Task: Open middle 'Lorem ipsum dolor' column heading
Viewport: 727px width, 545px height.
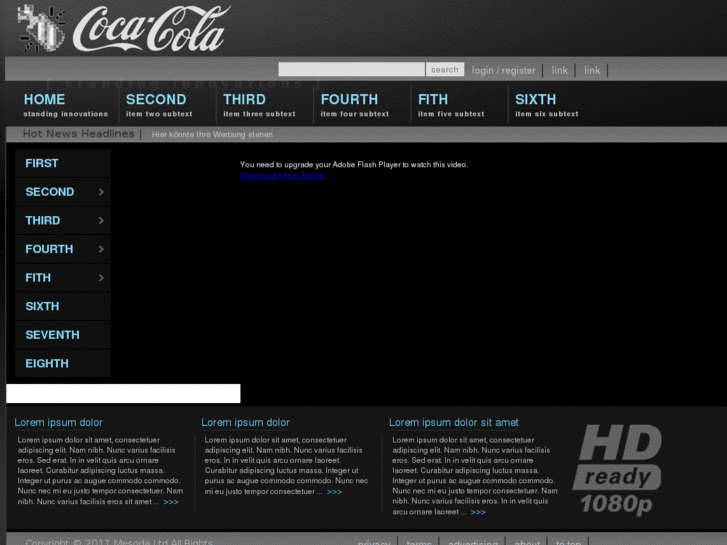Action: (x=245, y=423)
